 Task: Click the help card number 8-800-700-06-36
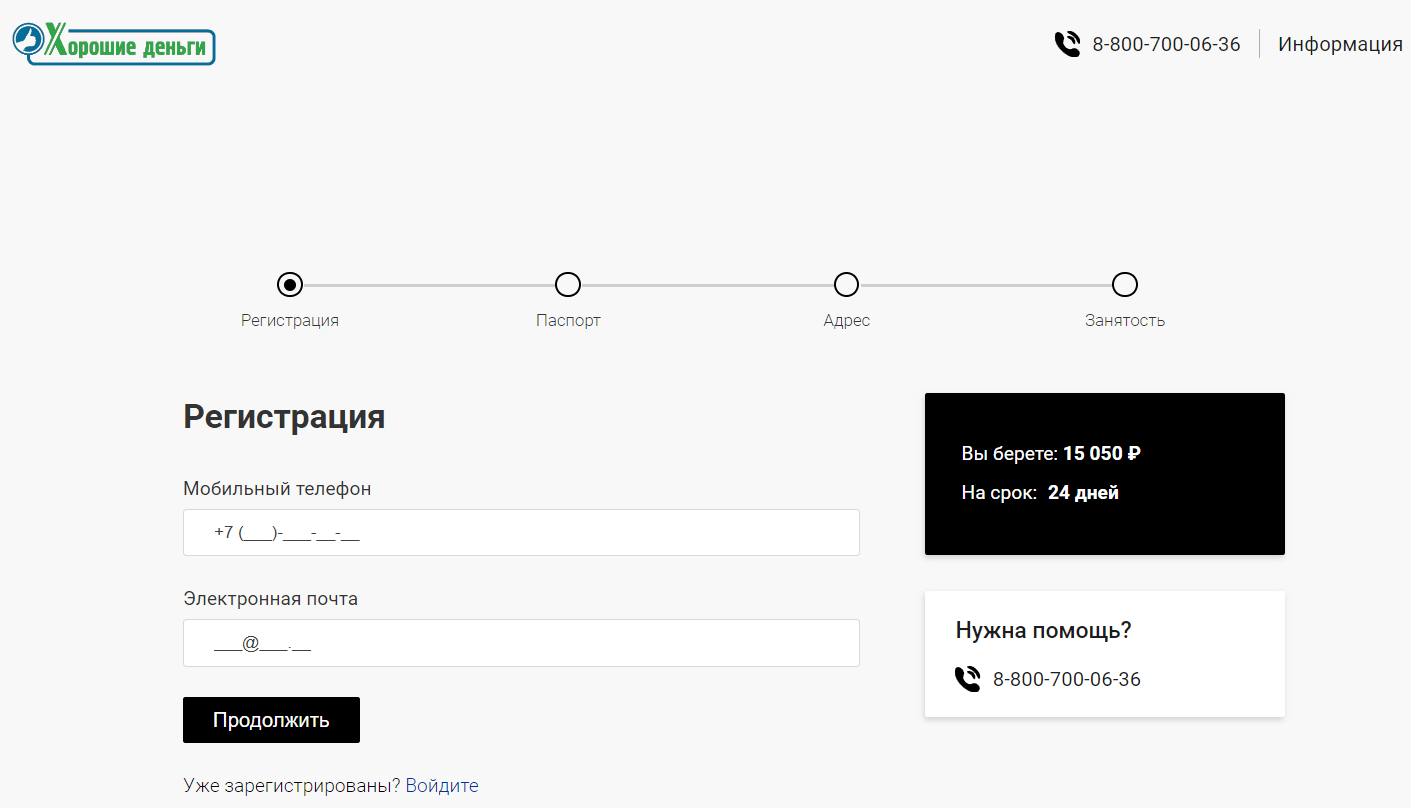[x=1066, y=680]
